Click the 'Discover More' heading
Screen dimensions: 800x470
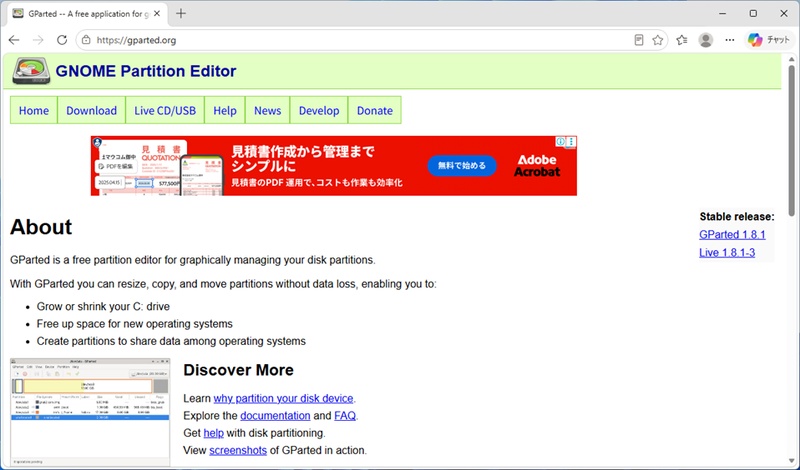(238, 370)
